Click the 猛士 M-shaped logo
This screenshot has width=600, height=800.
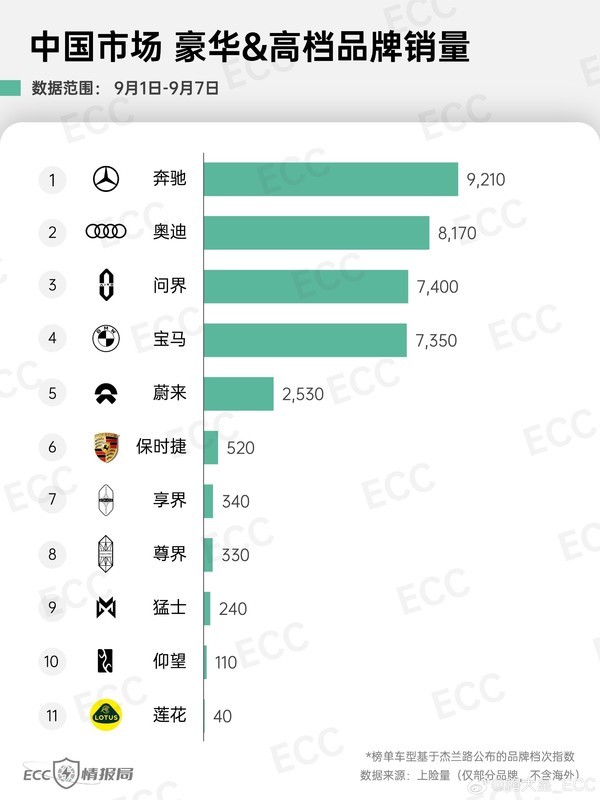pyautogui.click(x=106, y=607)
